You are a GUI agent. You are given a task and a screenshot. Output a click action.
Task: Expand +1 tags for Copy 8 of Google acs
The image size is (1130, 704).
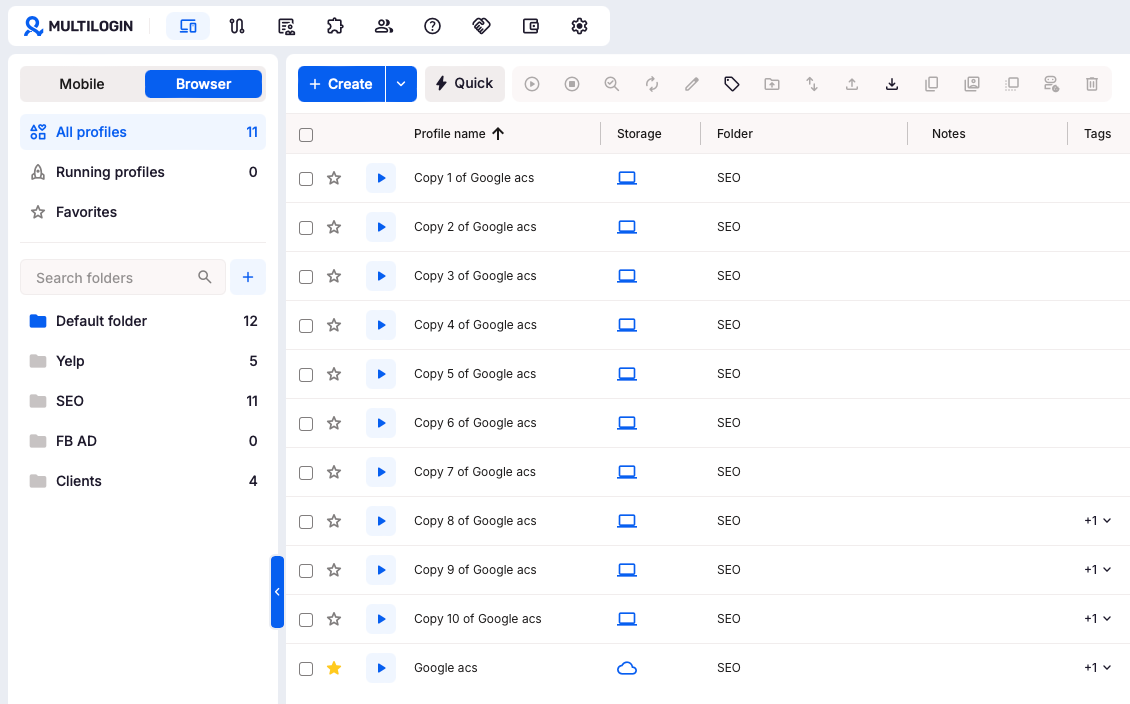(1098, 521)
